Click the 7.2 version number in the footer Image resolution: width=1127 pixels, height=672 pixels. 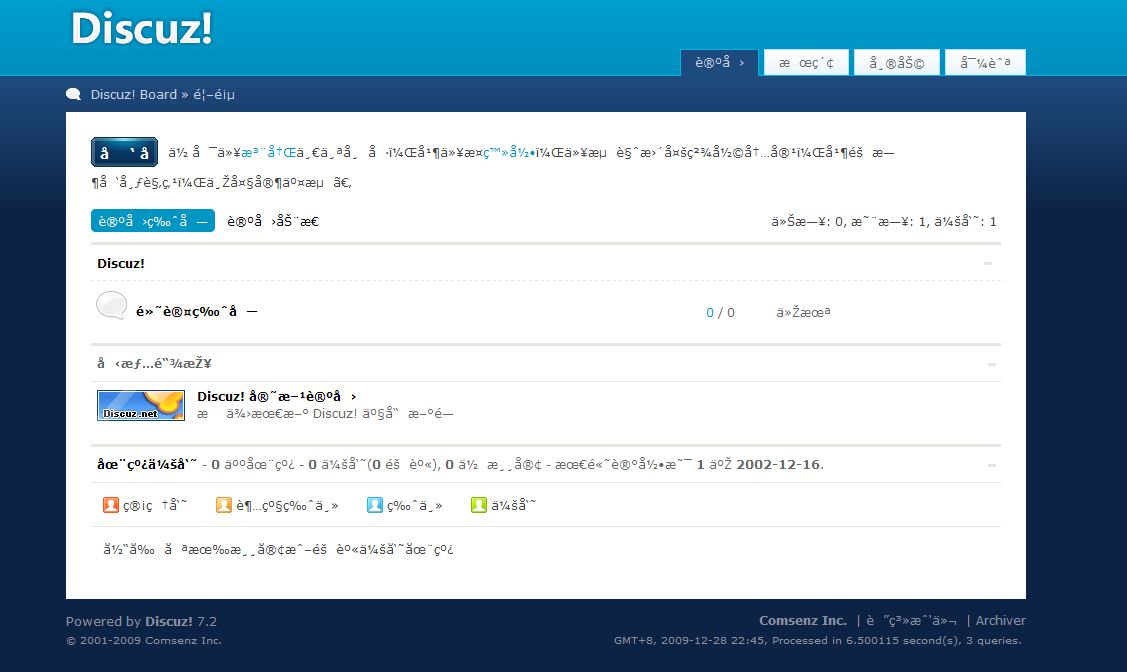coord(207,622)
